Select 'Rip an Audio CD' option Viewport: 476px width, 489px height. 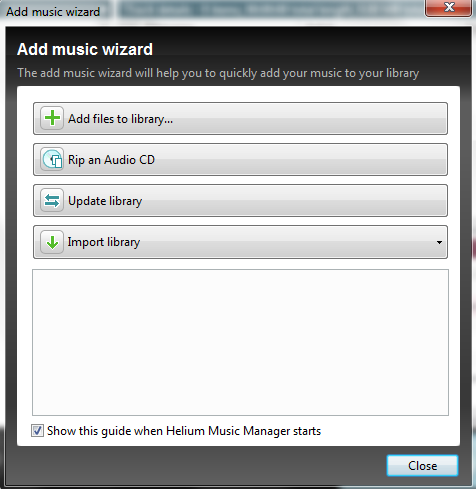[240, 159]
